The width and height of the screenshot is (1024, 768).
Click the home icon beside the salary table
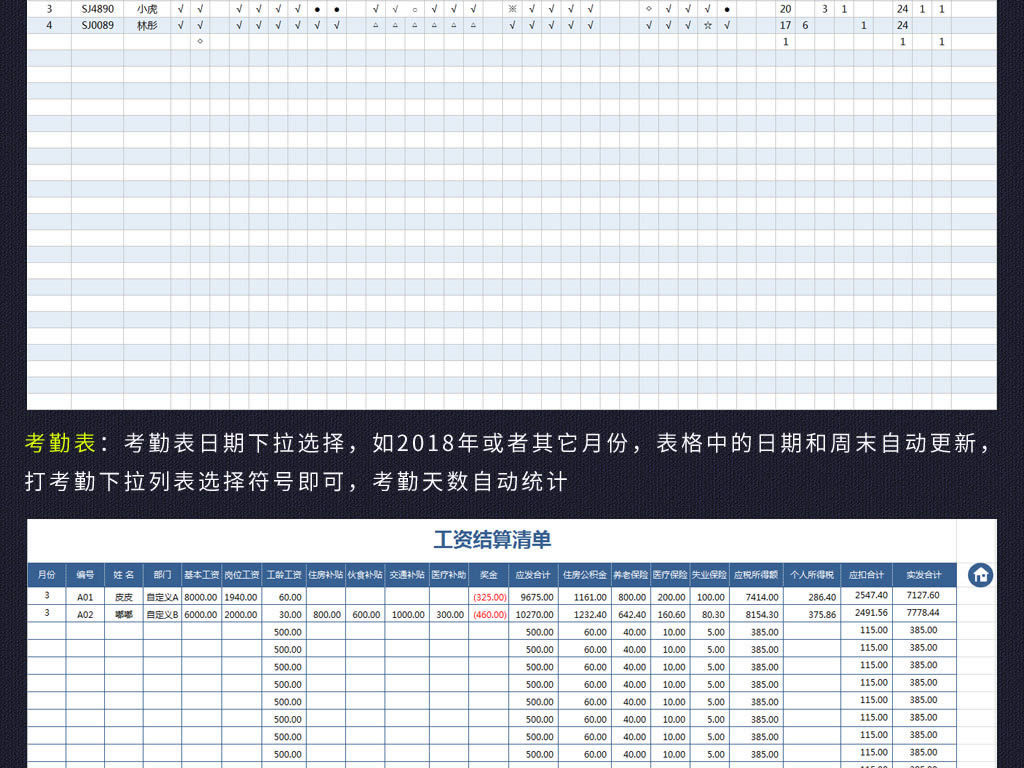click(x=980, y=575)
